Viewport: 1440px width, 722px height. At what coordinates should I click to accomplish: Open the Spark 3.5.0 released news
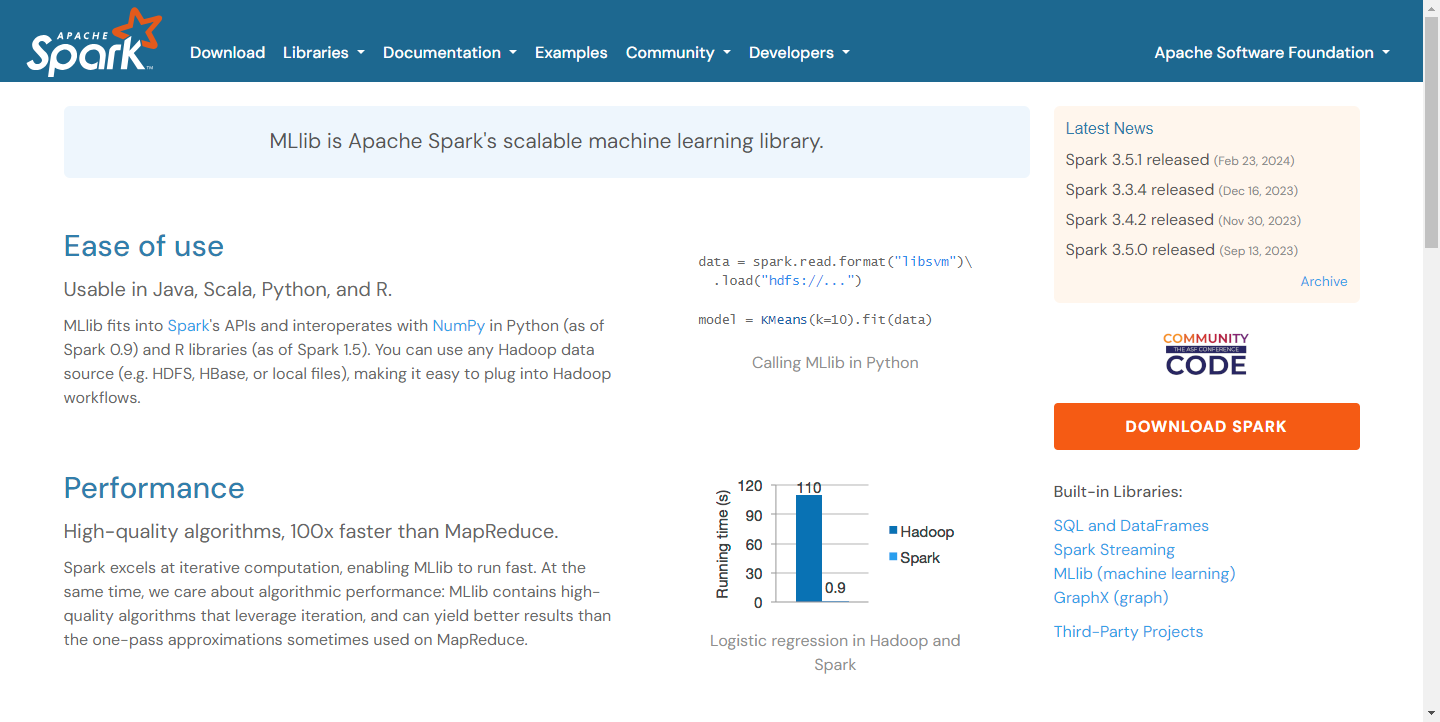click(1139, 250)
